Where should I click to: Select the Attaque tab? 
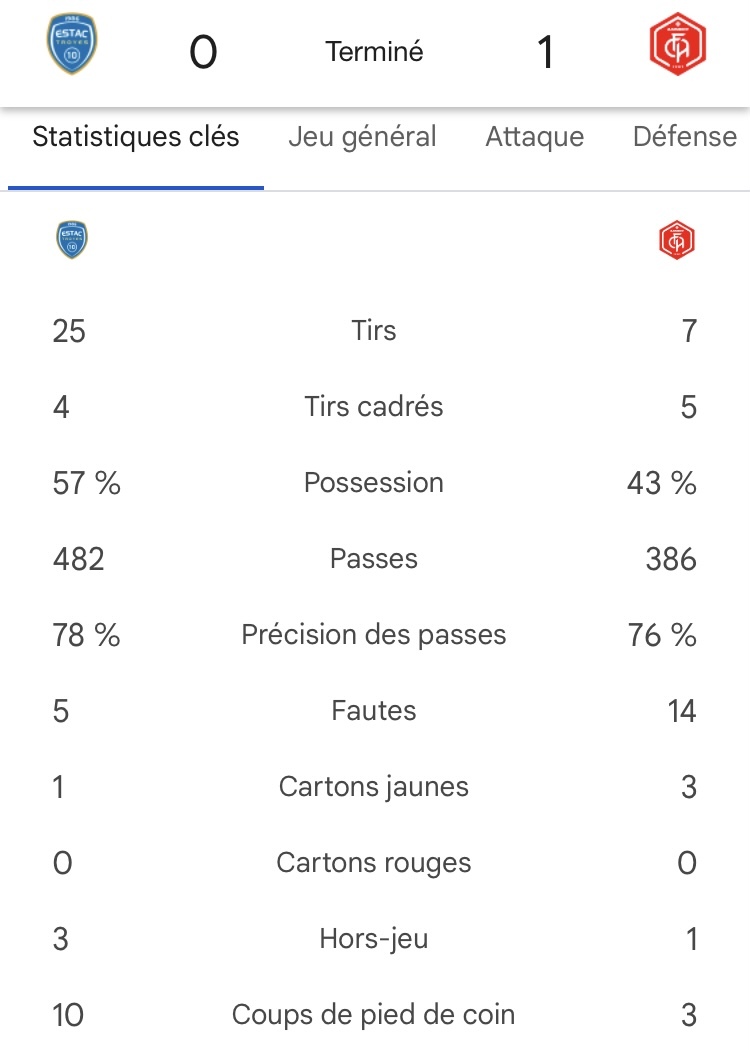click(535, 137)
